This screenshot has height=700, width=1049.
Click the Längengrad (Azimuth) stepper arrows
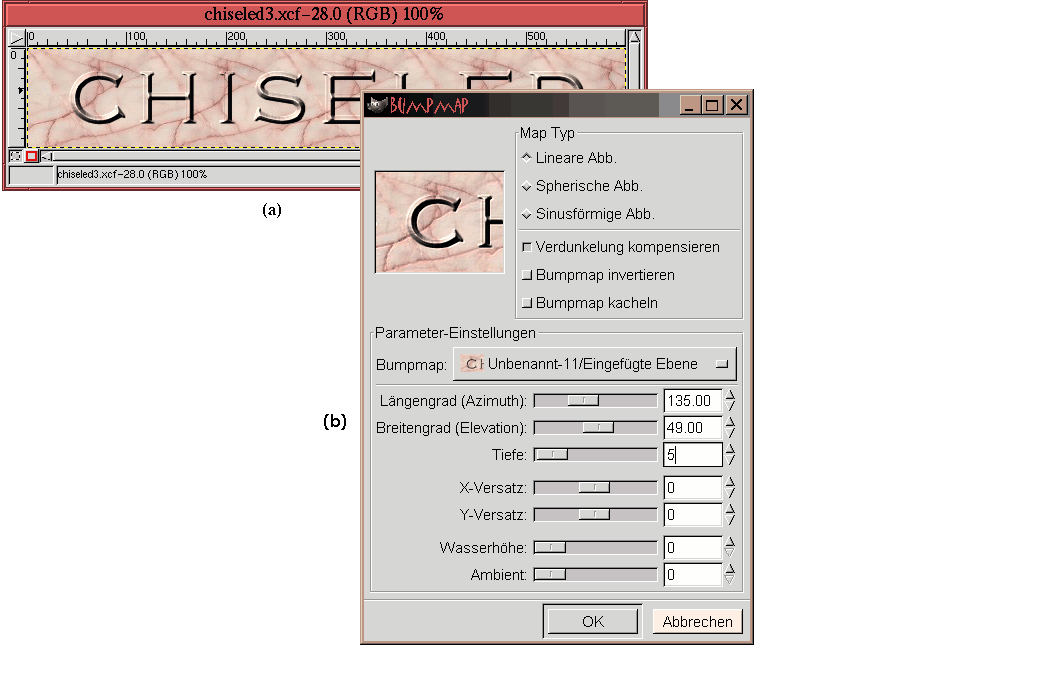click(730, 401)
